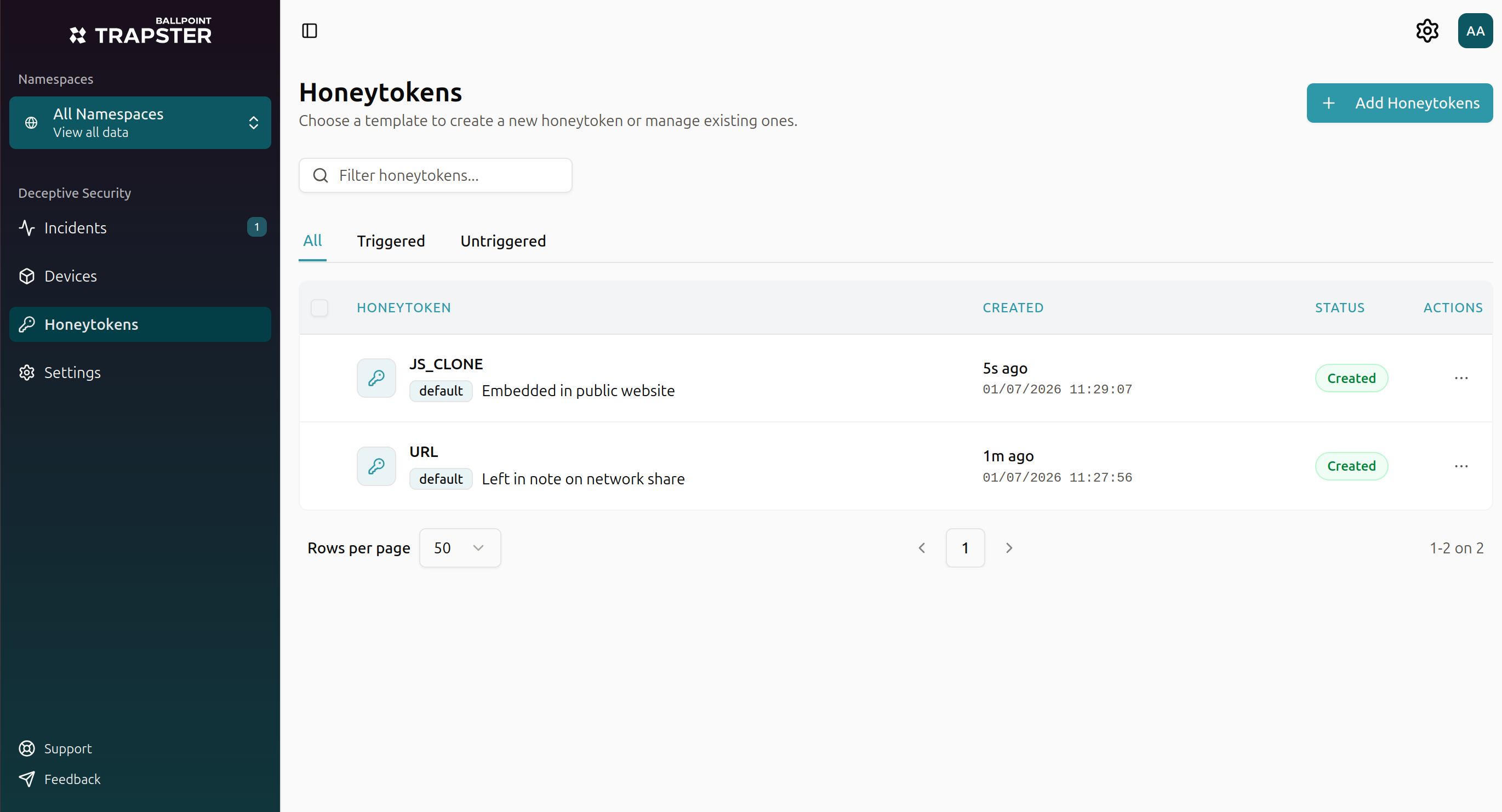The width and height of the screenshot is (1502, 812).
Task: Click the HONEYTOKEN column header
Action: 404,308
